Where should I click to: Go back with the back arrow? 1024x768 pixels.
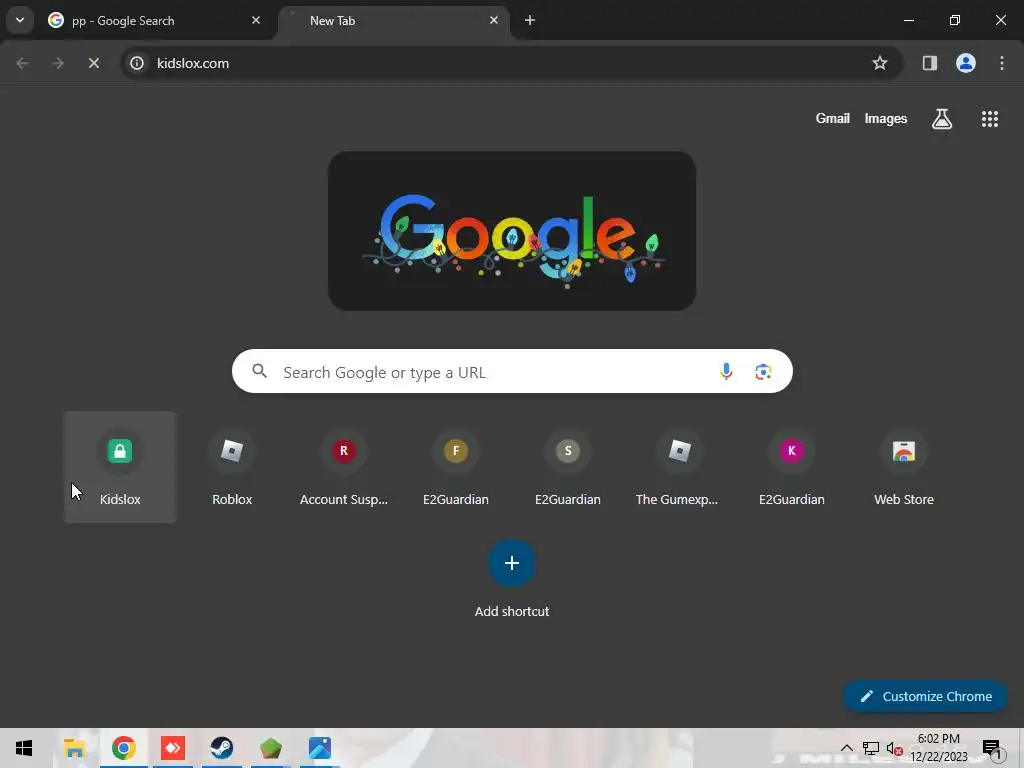pos(22,63)
